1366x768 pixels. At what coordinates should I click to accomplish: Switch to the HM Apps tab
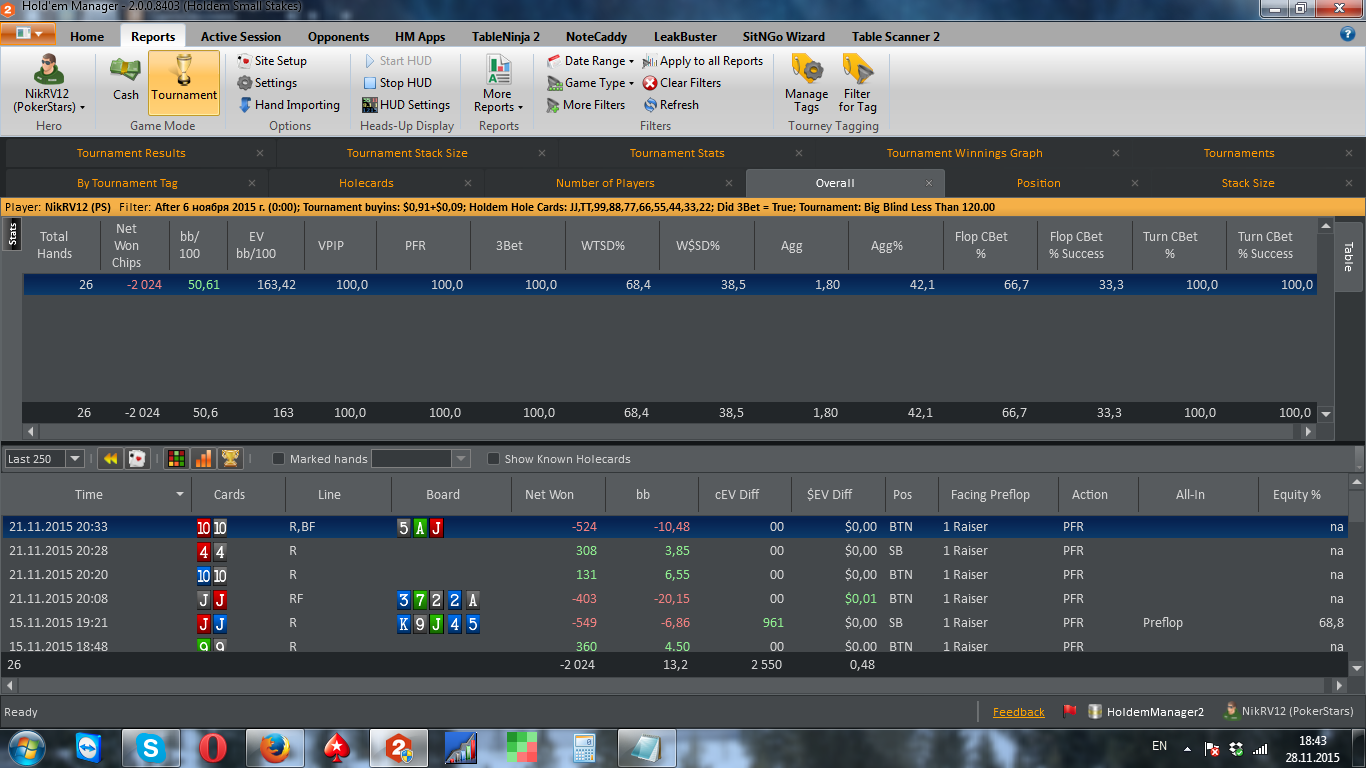pos(420,37)
